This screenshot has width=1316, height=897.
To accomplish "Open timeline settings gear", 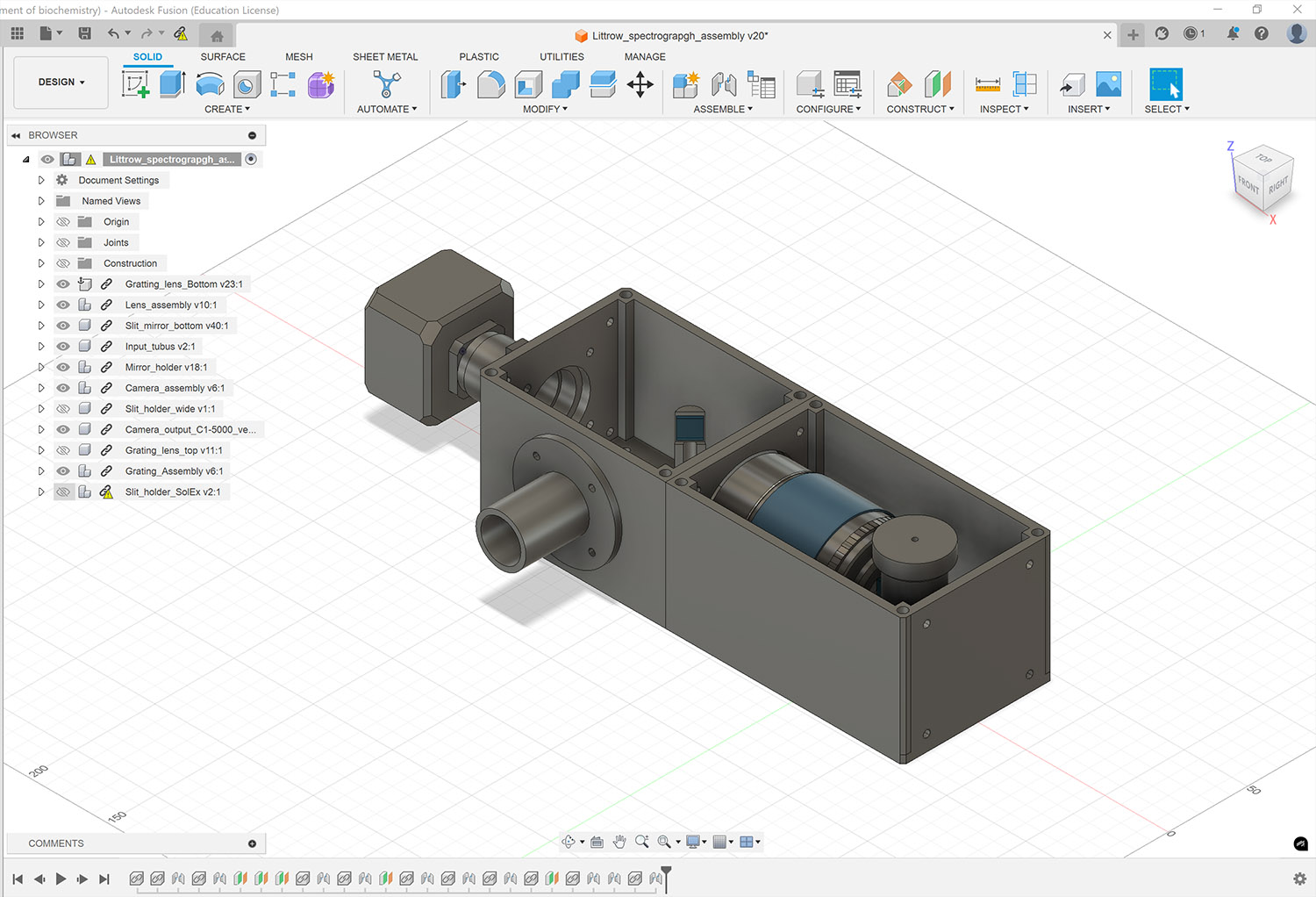I will click(1299, 879).
